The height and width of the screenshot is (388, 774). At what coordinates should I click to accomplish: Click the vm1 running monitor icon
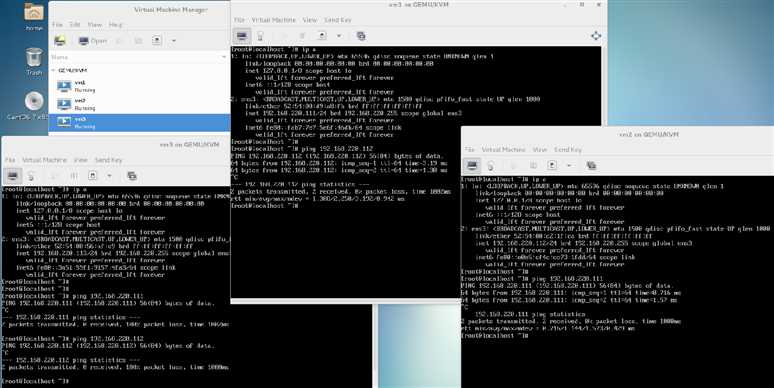64,86
